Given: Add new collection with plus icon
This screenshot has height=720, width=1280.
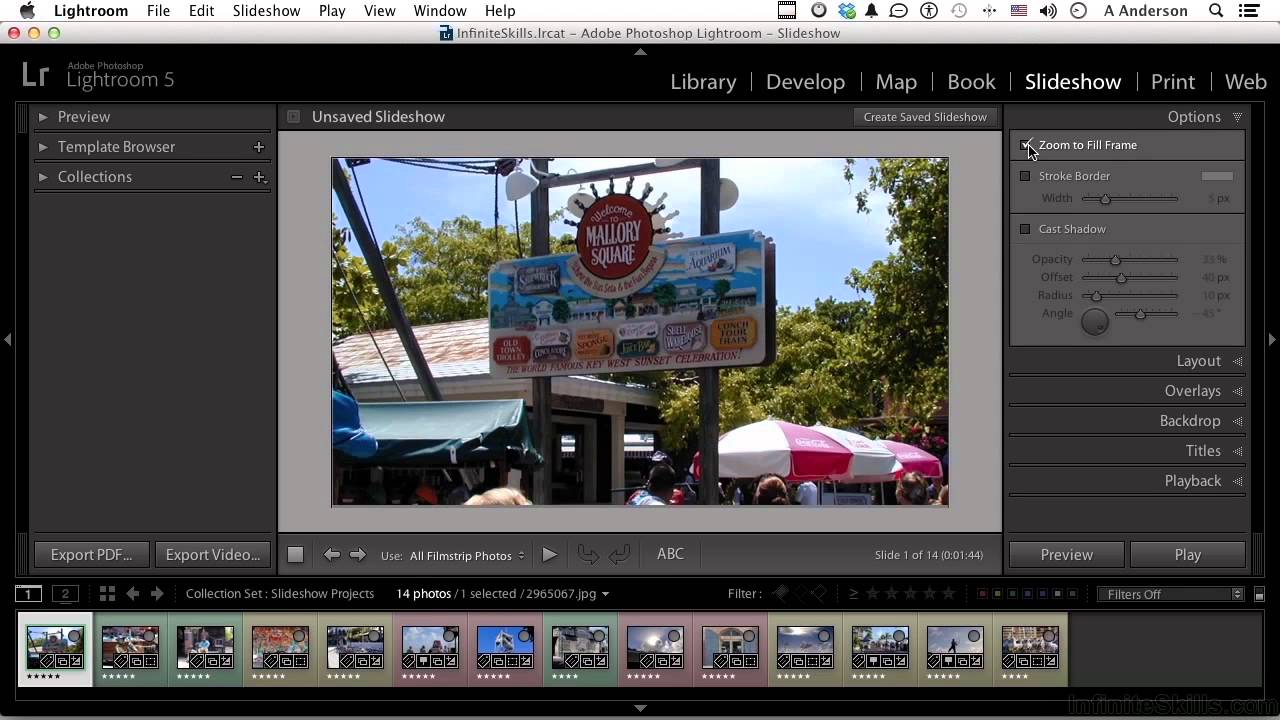Looking at the screenshot, I should click(x=259, y=177).
